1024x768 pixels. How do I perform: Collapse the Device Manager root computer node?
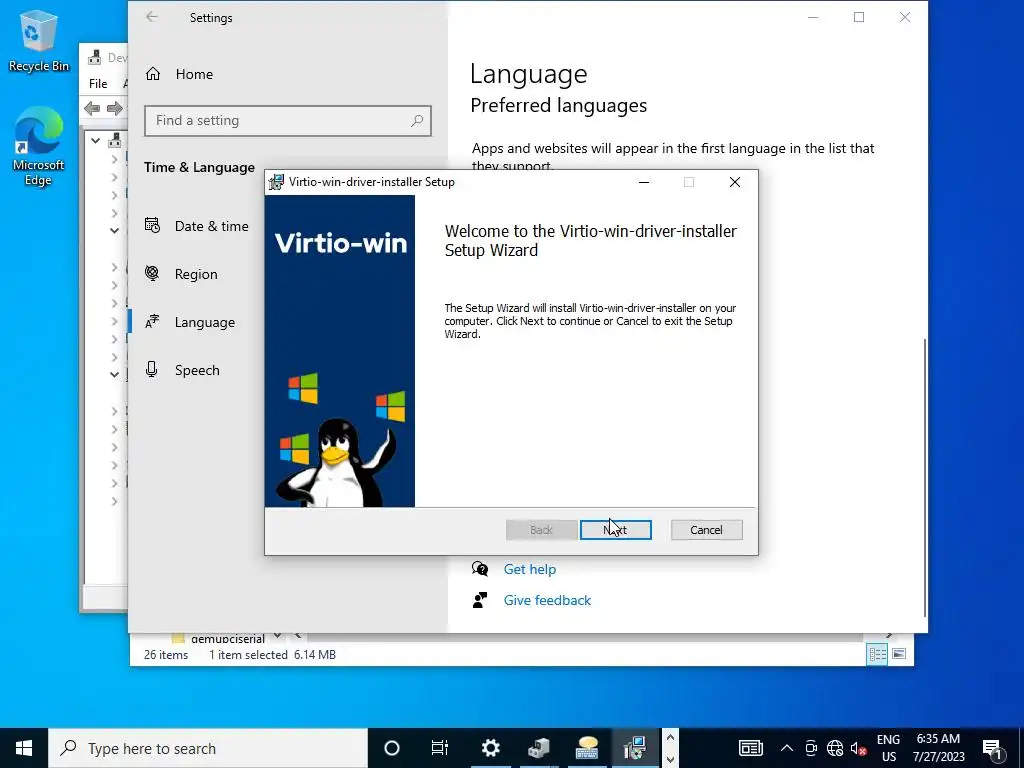tap(95, 140)
